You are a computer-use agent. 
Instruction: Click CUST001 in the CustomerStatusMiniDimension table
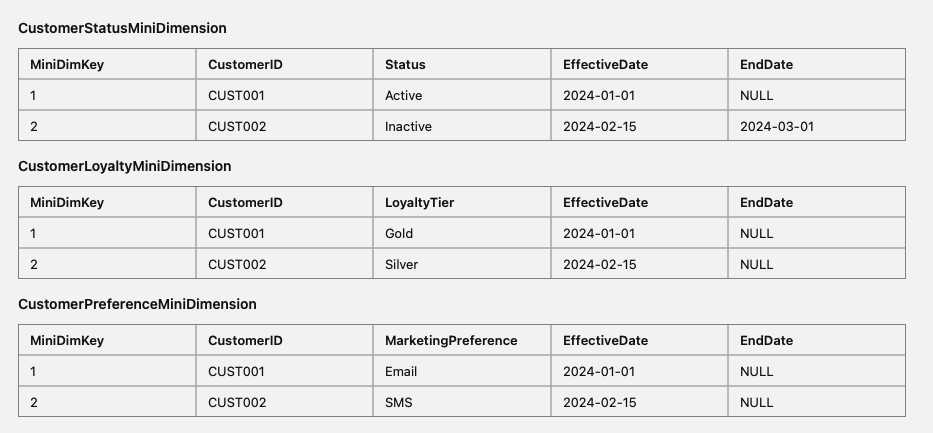(x=236, y=96)
